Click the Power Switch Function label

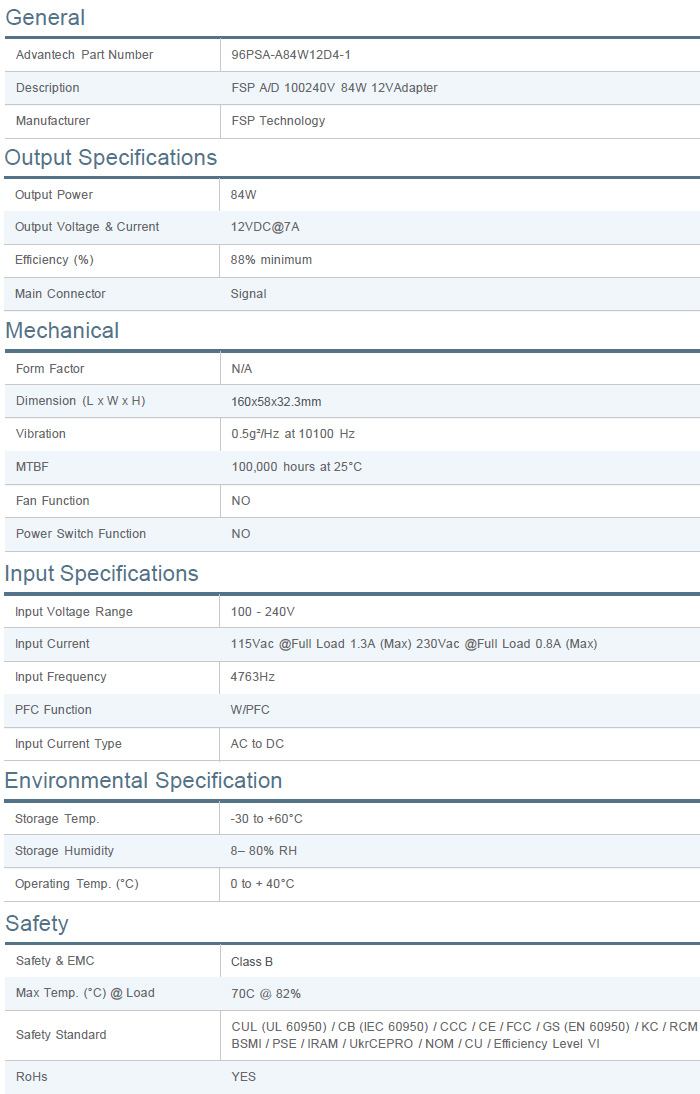tap(80, 534)
